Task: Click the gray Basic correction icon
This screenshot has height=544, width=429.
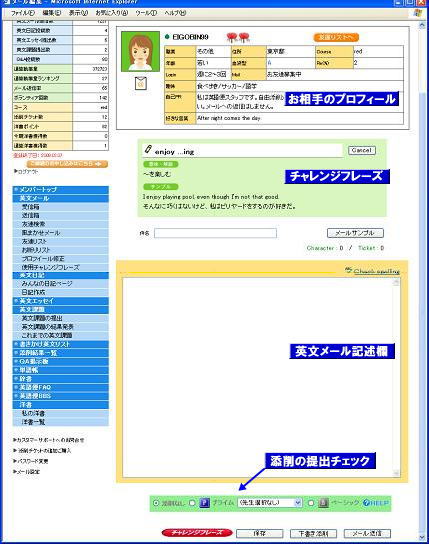Action: [x=323, y=503]
